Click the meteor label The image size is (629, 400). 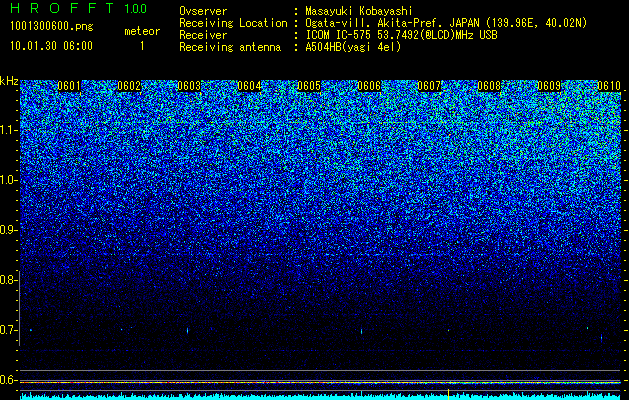(142, 31)
